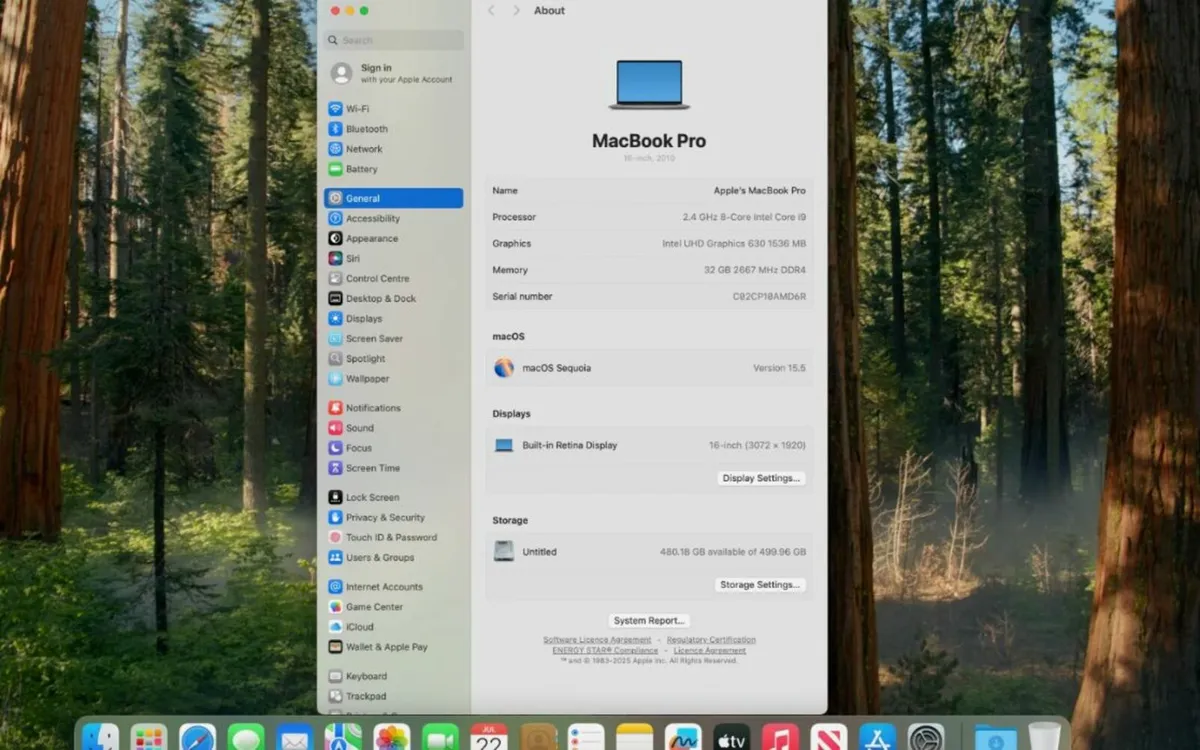The height and width of the screenshot is (750, 1200).
Task: Go forward with the right chevron
Action: click(x=516, y=10)
